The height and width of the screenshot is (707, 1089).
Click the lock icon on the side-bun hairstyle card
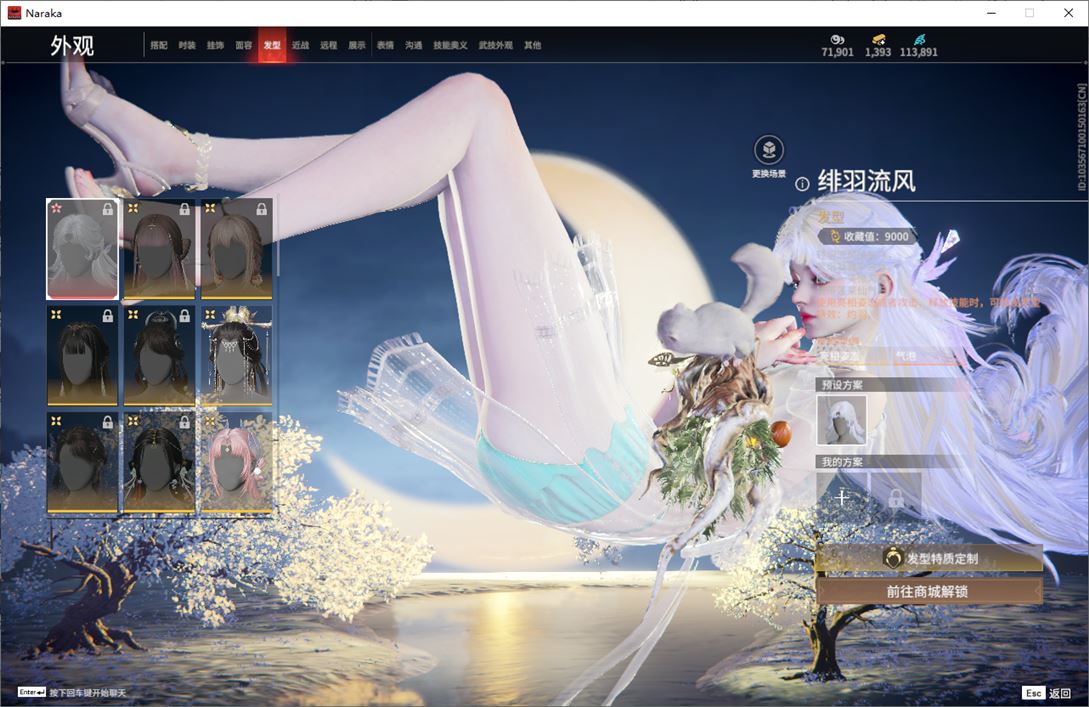click(185, 209)
